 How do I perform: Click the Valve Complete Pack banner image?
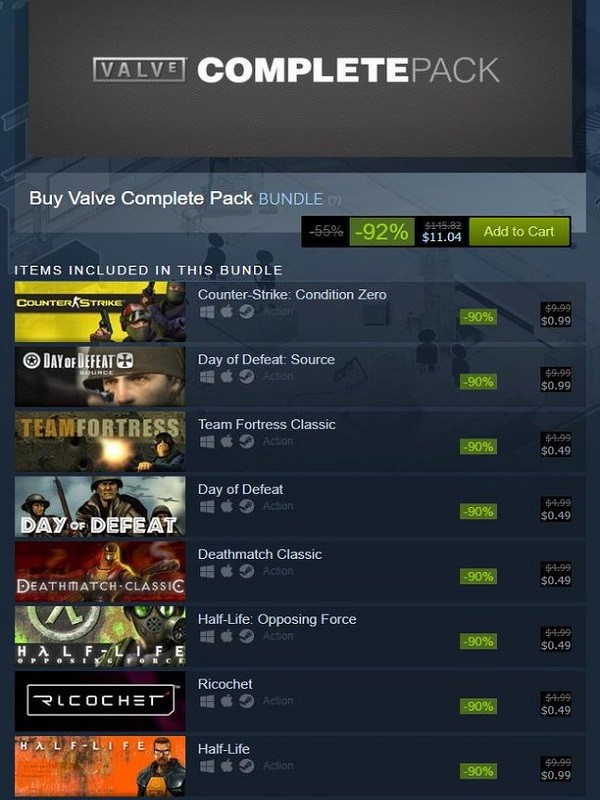coord(300,77)
